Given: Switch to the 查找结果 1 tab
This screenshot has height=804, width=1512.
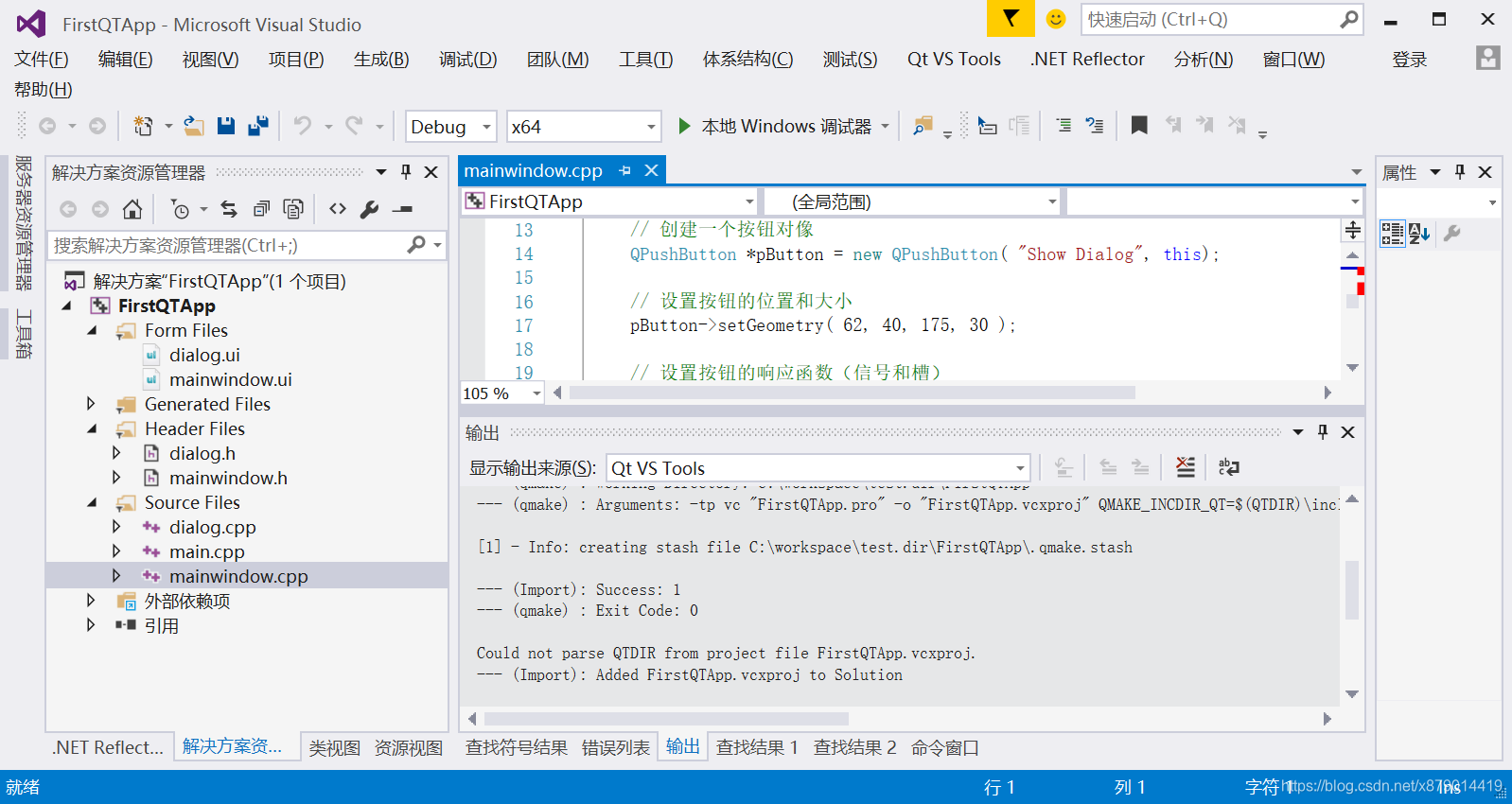Looking at the screenshot, I should [x=757, y=747].
